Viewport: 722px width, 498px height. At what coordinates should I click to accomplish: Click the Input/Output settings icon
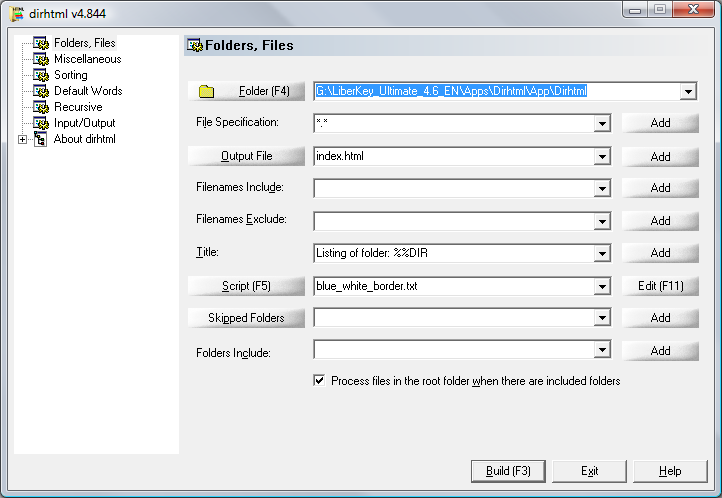tap(41, 123)
